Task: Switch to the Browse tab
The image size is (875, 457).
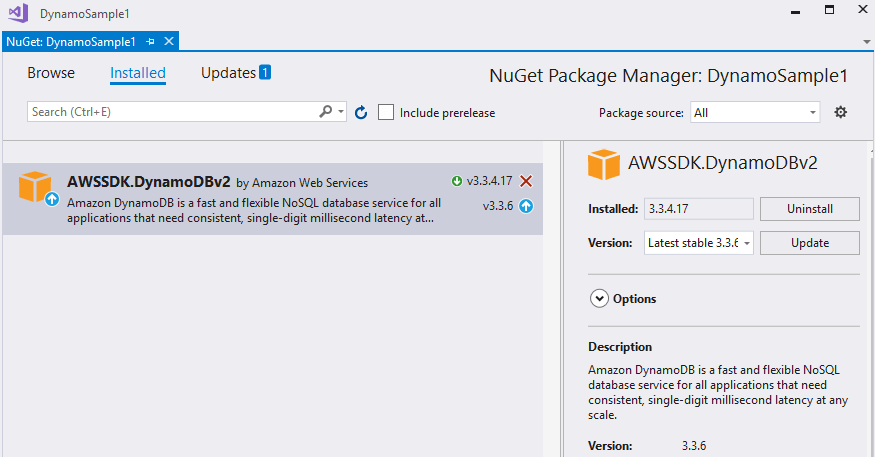Action: pos(51,73)
